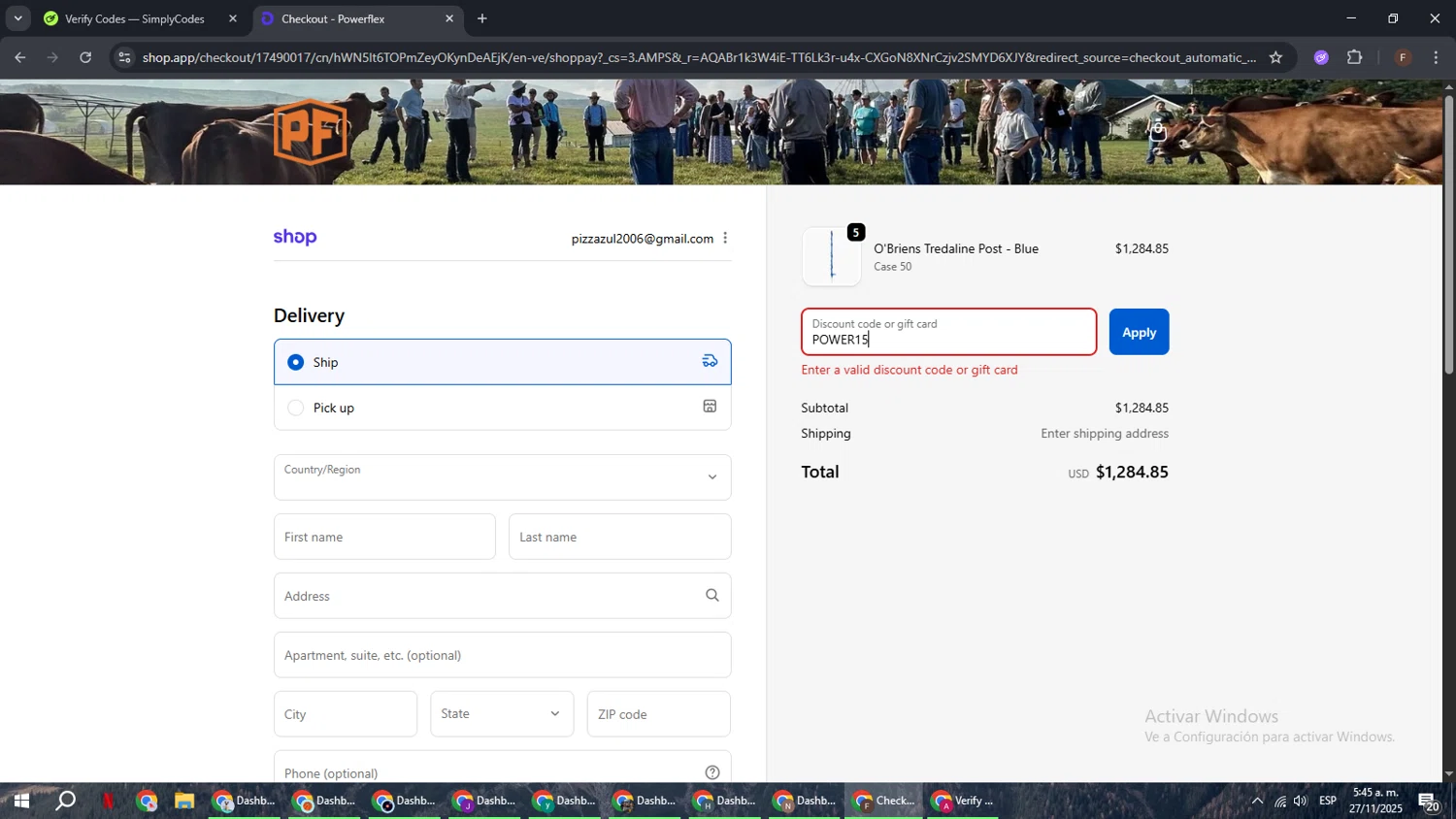Image resolution: width=1456 pixels, height=819 pixels.
Task: Show hidden system tray icons
Action: [x=1257, y=802]
